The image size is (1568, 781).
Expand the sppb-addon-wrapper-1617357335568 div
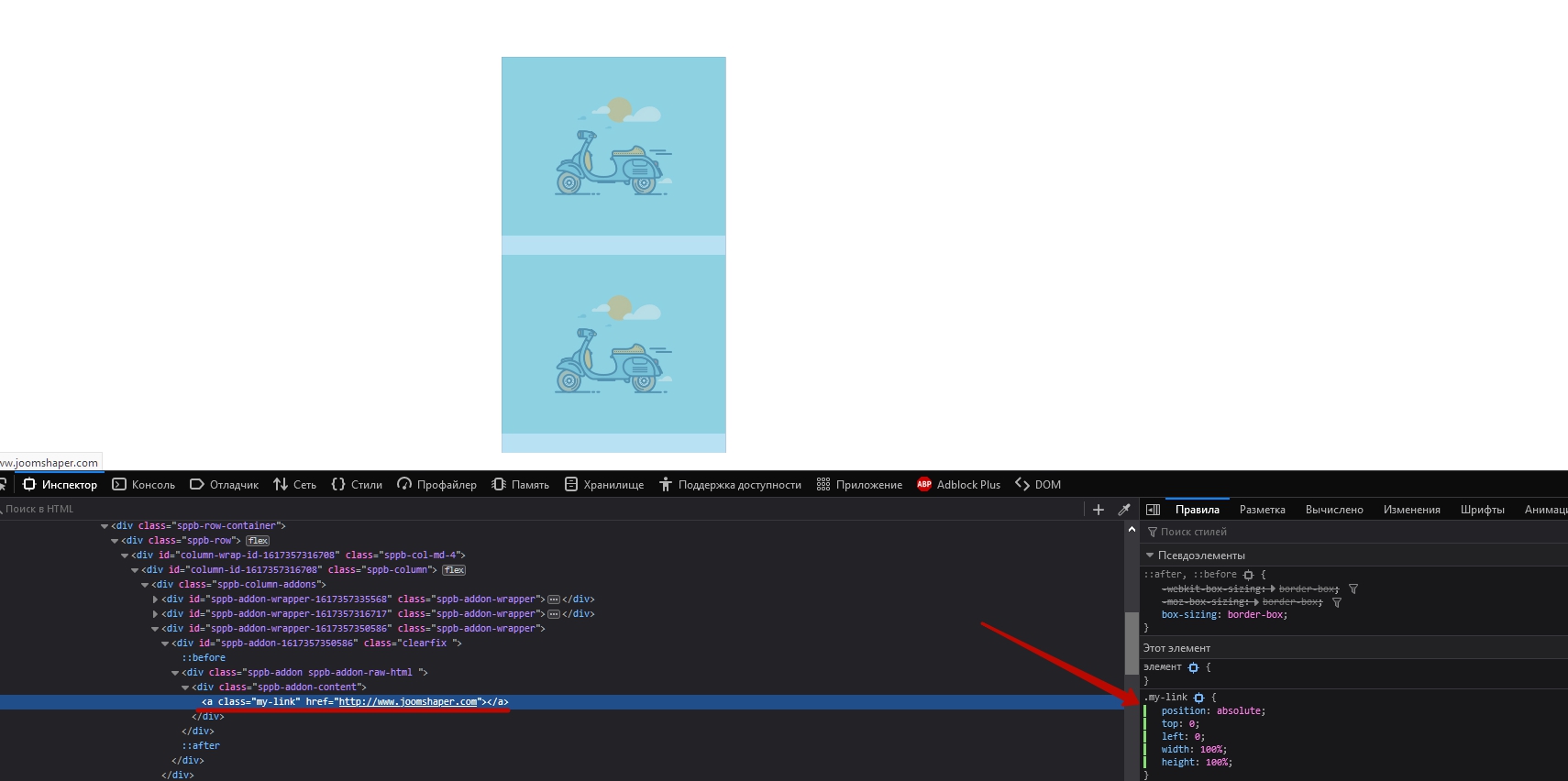tap(155, 599)
